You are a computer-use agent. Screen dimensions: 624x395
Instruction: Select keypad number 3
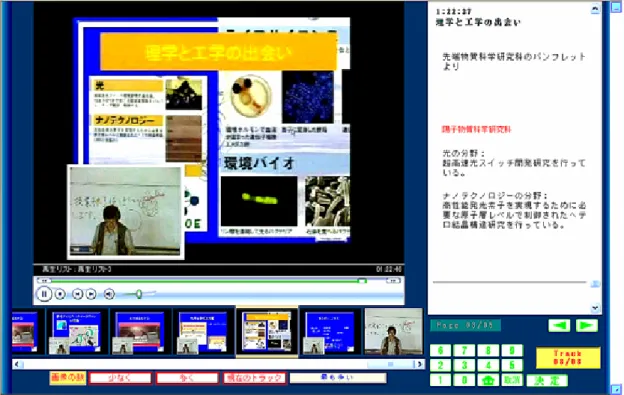[464, 365]
